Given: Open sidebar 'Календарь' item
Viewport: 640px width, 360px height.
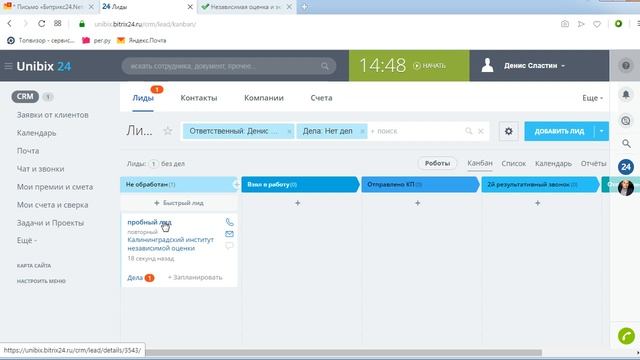Looking at the screenshot, I should pos(36,133).
